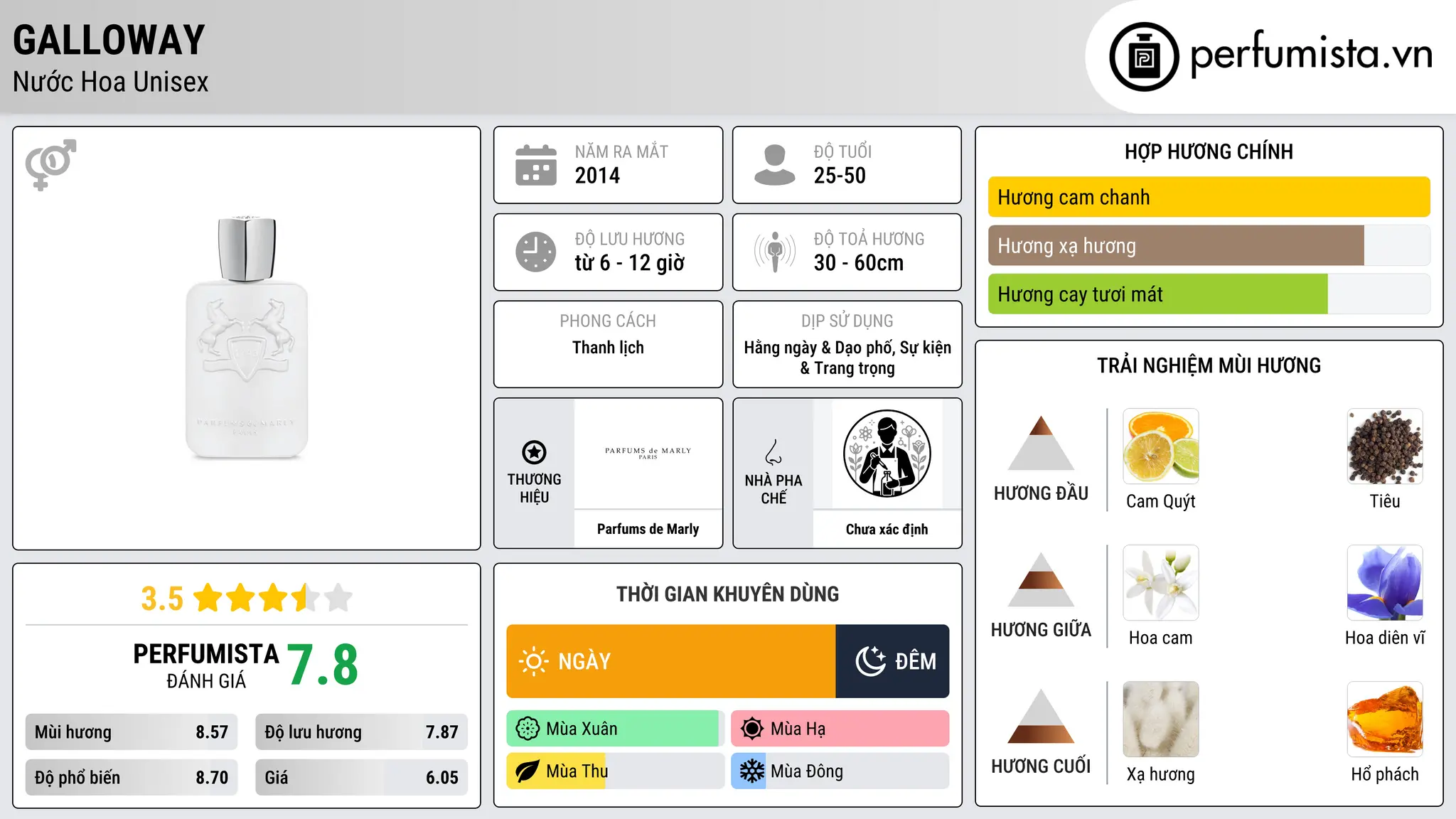Click the HỢP HƯƠNG CHÍNH heading
Screen dimensions: 1456x819
coord(1209,151)
